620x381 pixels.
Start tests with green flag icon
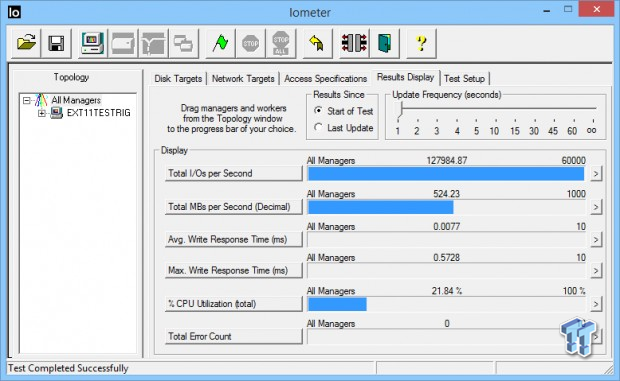[220, 43]
